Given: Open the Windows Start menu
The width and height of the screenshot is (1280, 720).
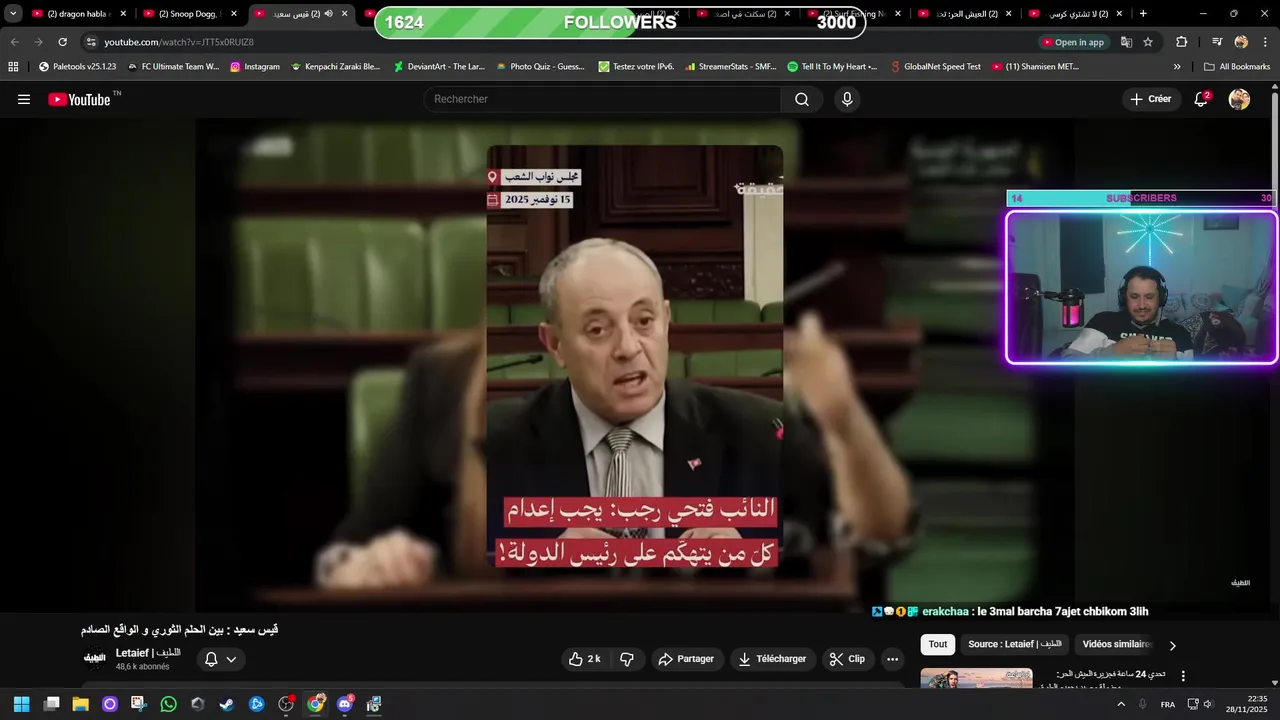Looking at the screenshot, I should (x=21, y=704).
